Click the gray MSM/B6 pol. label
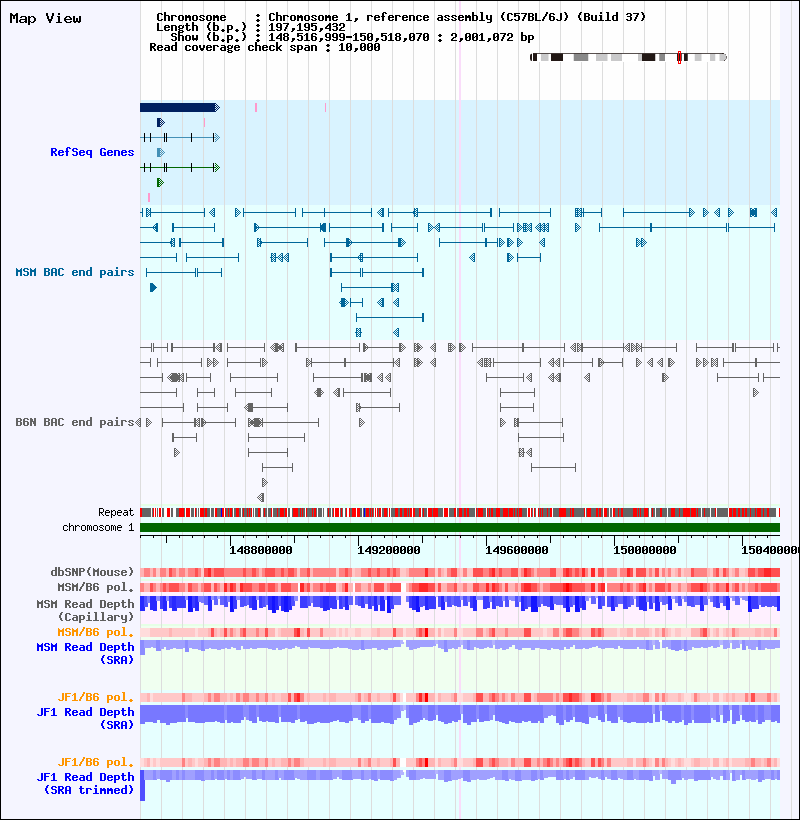 [x=96, y=587]
